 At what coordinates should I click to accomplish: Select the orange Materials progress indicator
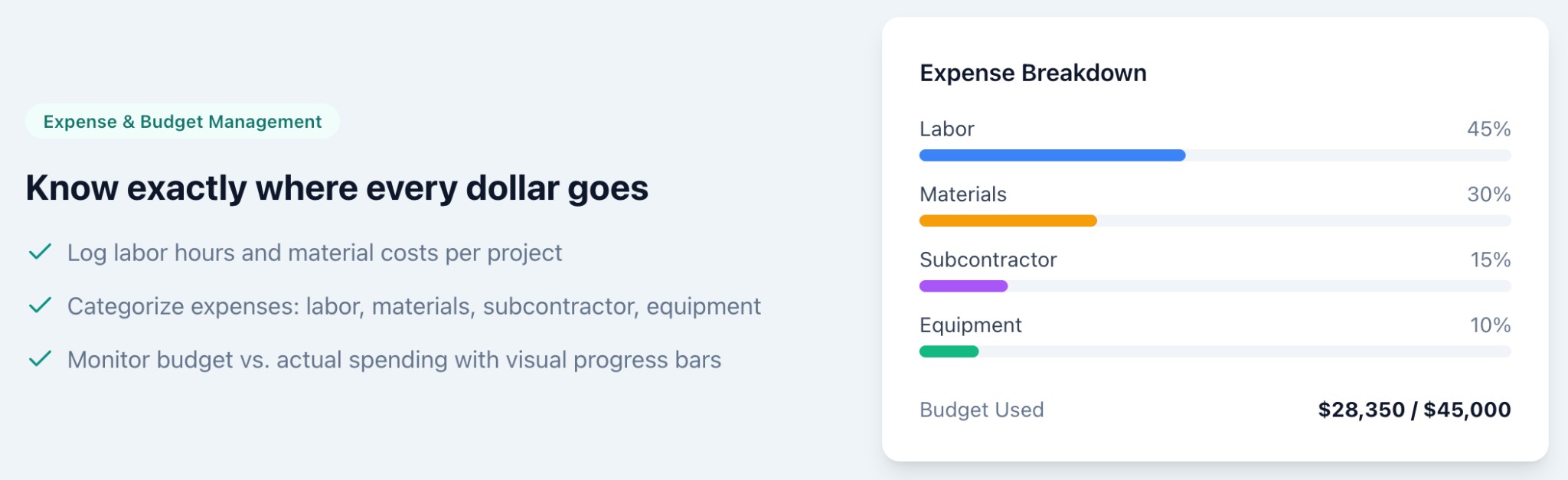pyautogui.click(x=1007, y=220)
